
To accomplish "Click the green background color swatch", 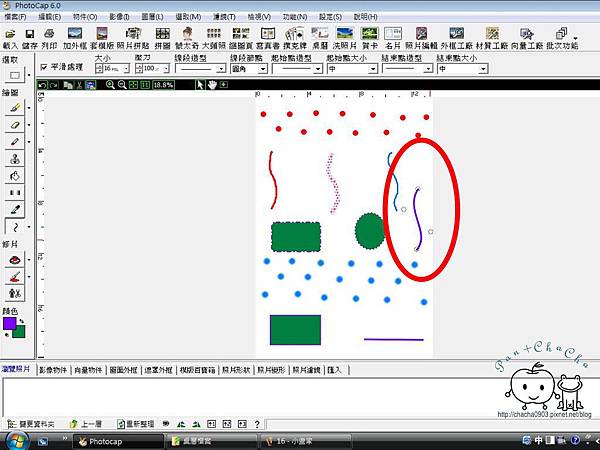I will pos(20,333).
